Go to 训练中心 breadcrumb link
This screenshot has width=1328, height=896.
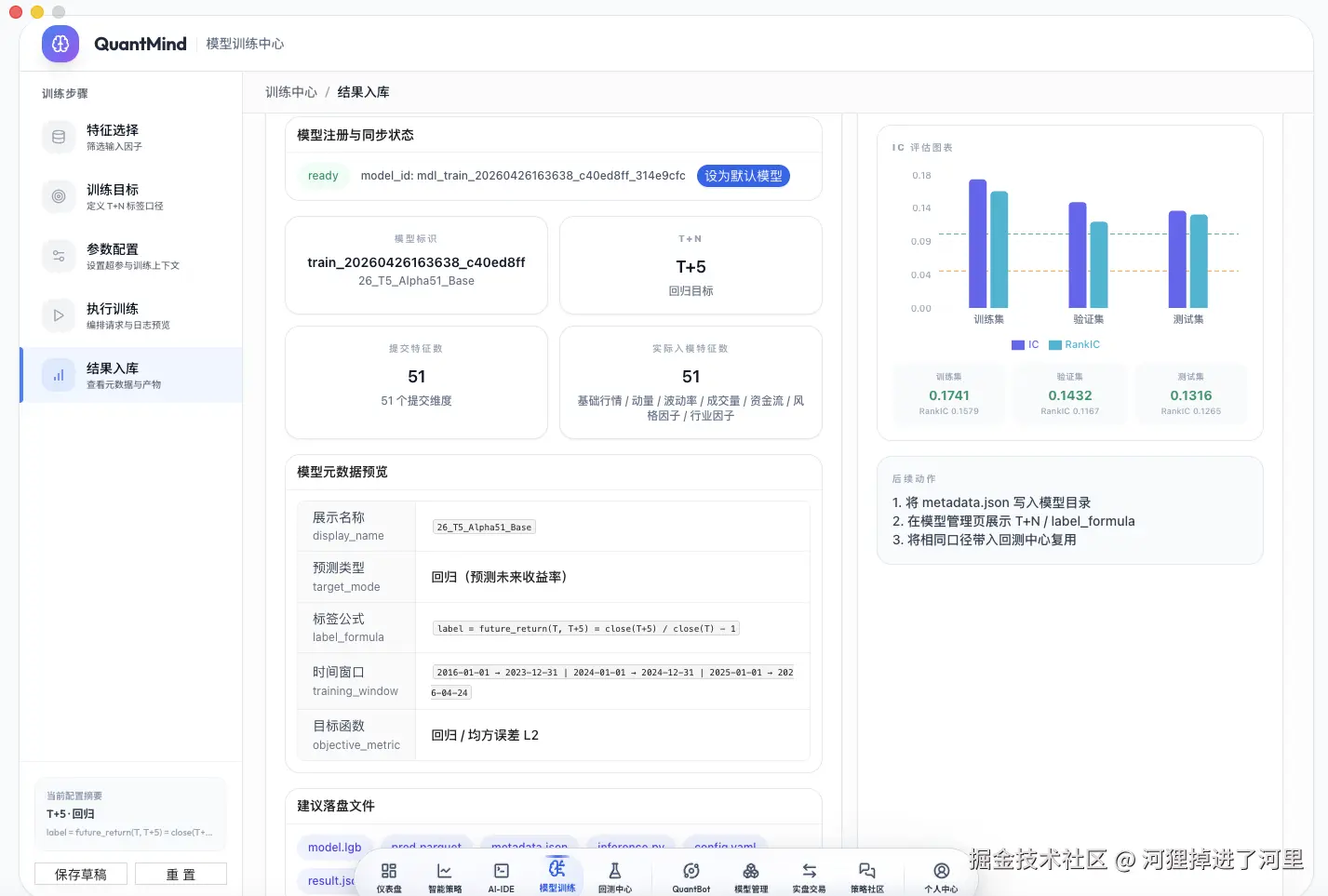(x=291, y=92)
